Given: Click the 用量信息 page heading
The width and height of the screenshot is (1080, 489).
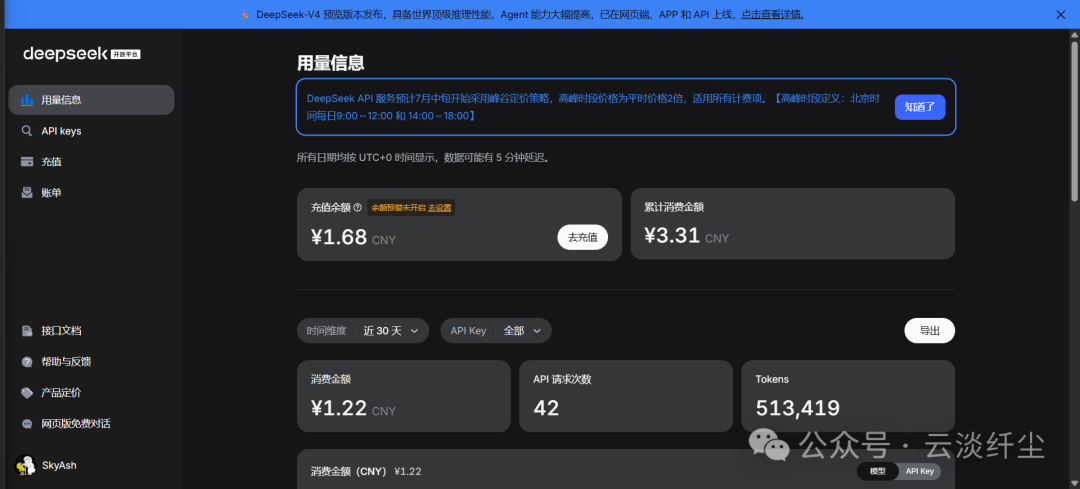Looking at the screenshot, I should point(331,63).
